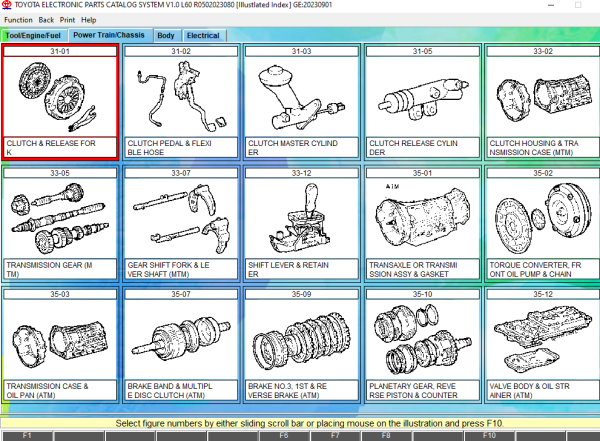Open the Help menu
600x441 pixels.
pyautogui.click(x=88, y=20)
